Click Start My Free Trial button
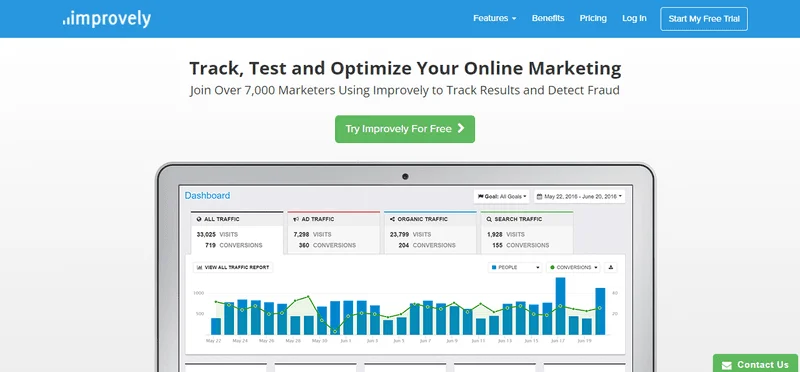 [x=704, y=19]
